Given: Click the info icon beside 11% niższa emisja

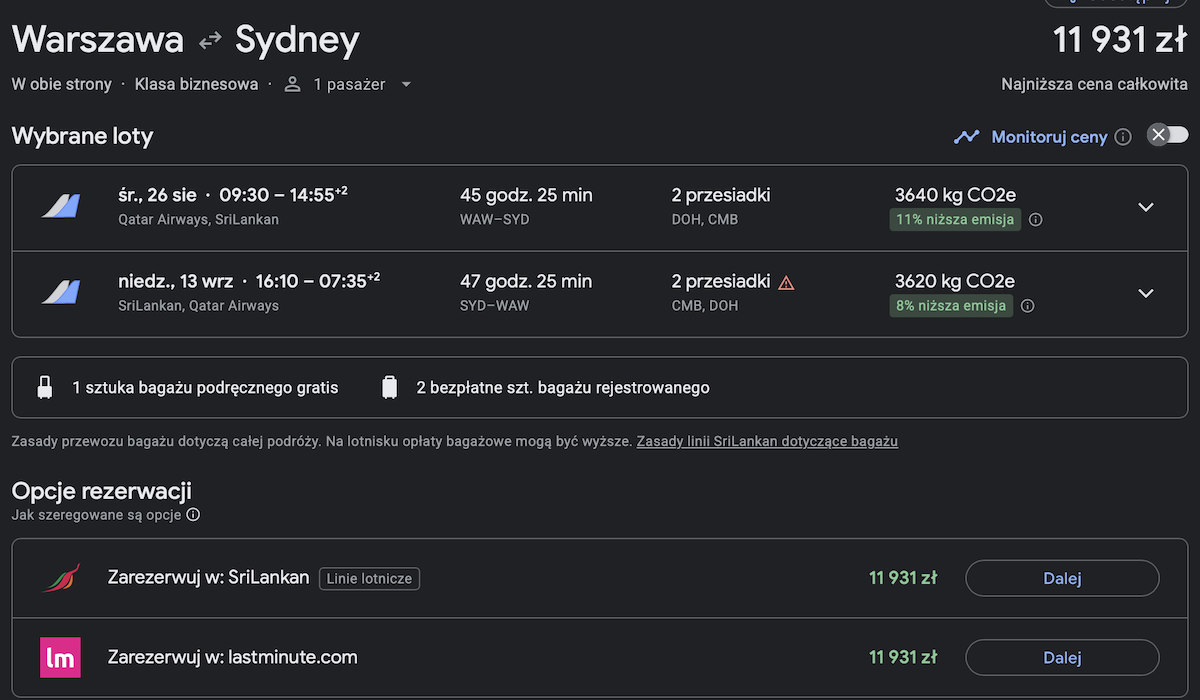Looking at the screenshot, I should point(1036,220).
